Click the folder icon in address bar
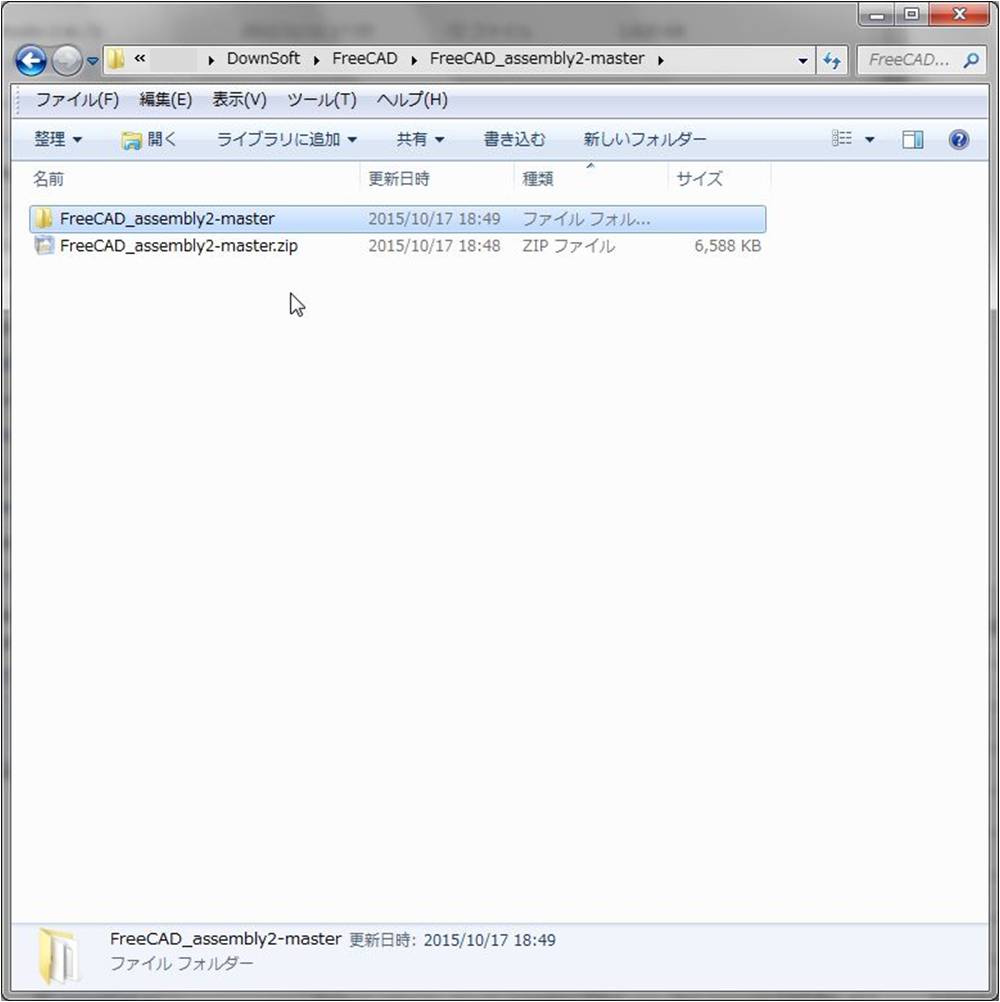Image resolution: width=1000 pixels, height=1002 pixels. click(116, 59)
